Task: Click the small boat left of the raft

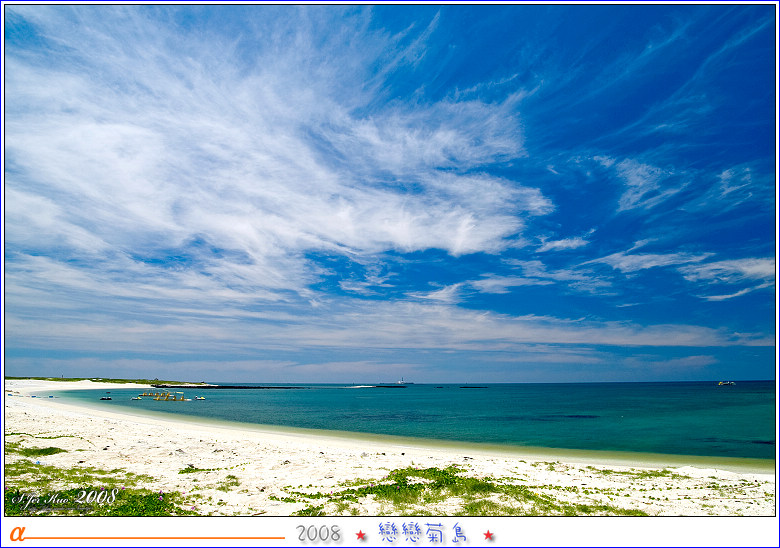Action: pyautogui.click(x=105, y=397)
